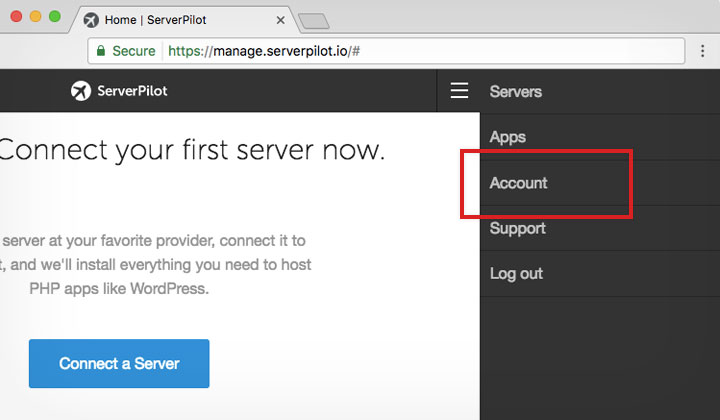The height and width of the screenshot is (420, 720).
Task: Select Account in the side menu
Action: (x=600, y=183)
